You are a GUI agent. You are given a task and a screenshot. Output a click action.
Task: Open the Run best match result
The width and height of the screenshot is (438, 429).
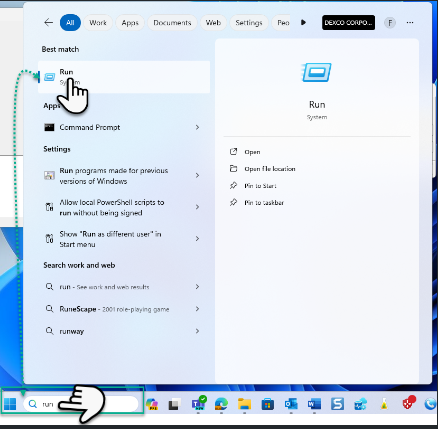click(x=124, y=77)
